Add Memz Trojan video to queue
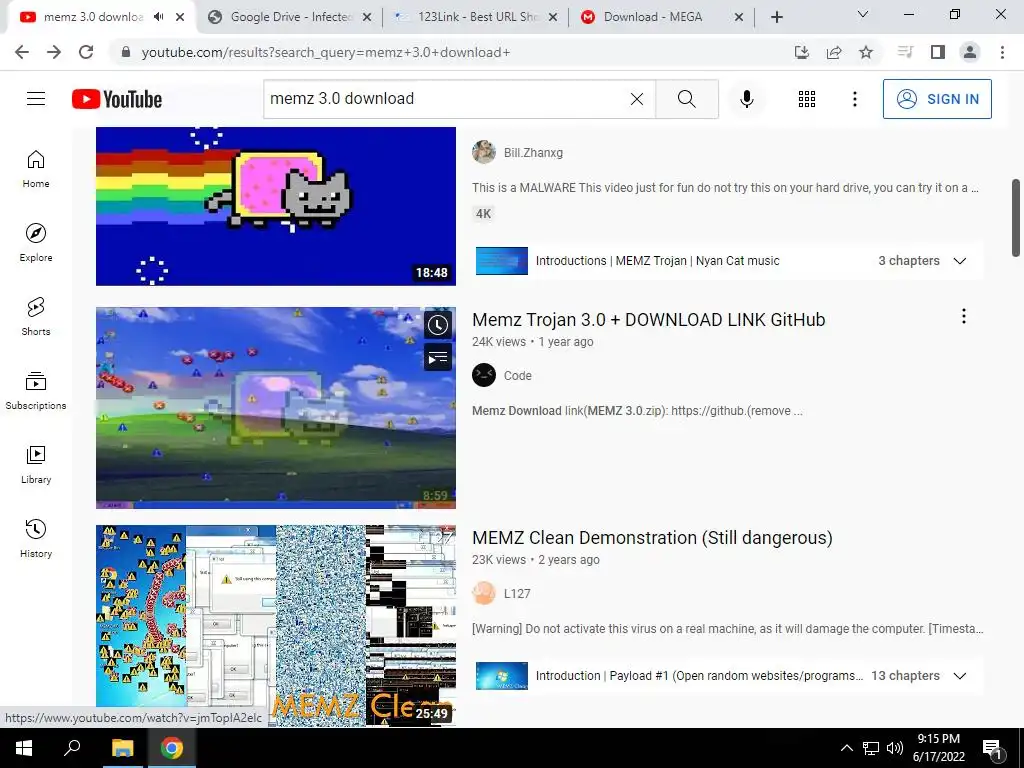The image size is (1024, 768). point(438,358)
